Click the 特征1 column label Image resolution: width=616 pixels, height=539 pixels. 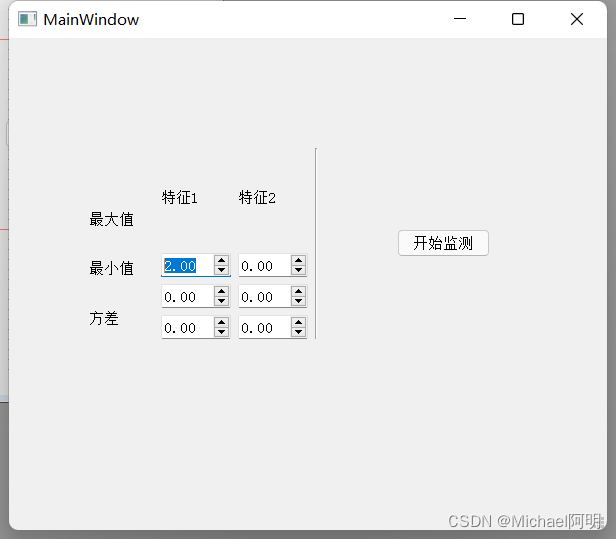click(x=180, y=197)
